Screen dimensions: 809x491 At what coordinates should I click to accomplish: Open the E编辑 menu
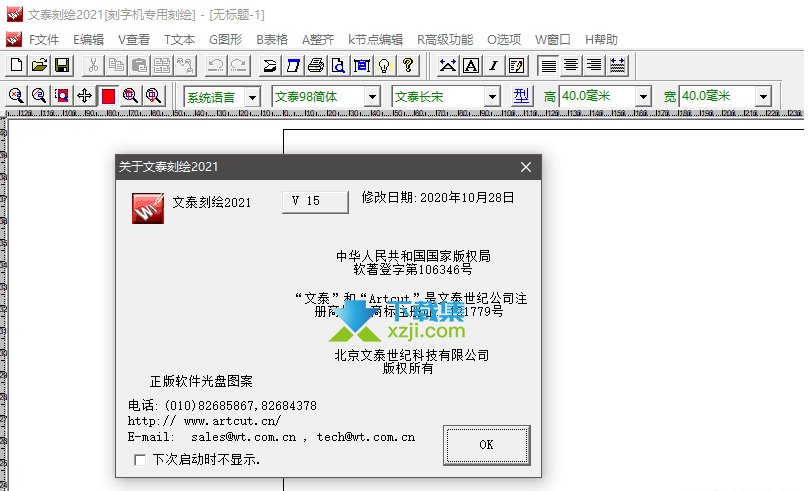coord(88,40)
